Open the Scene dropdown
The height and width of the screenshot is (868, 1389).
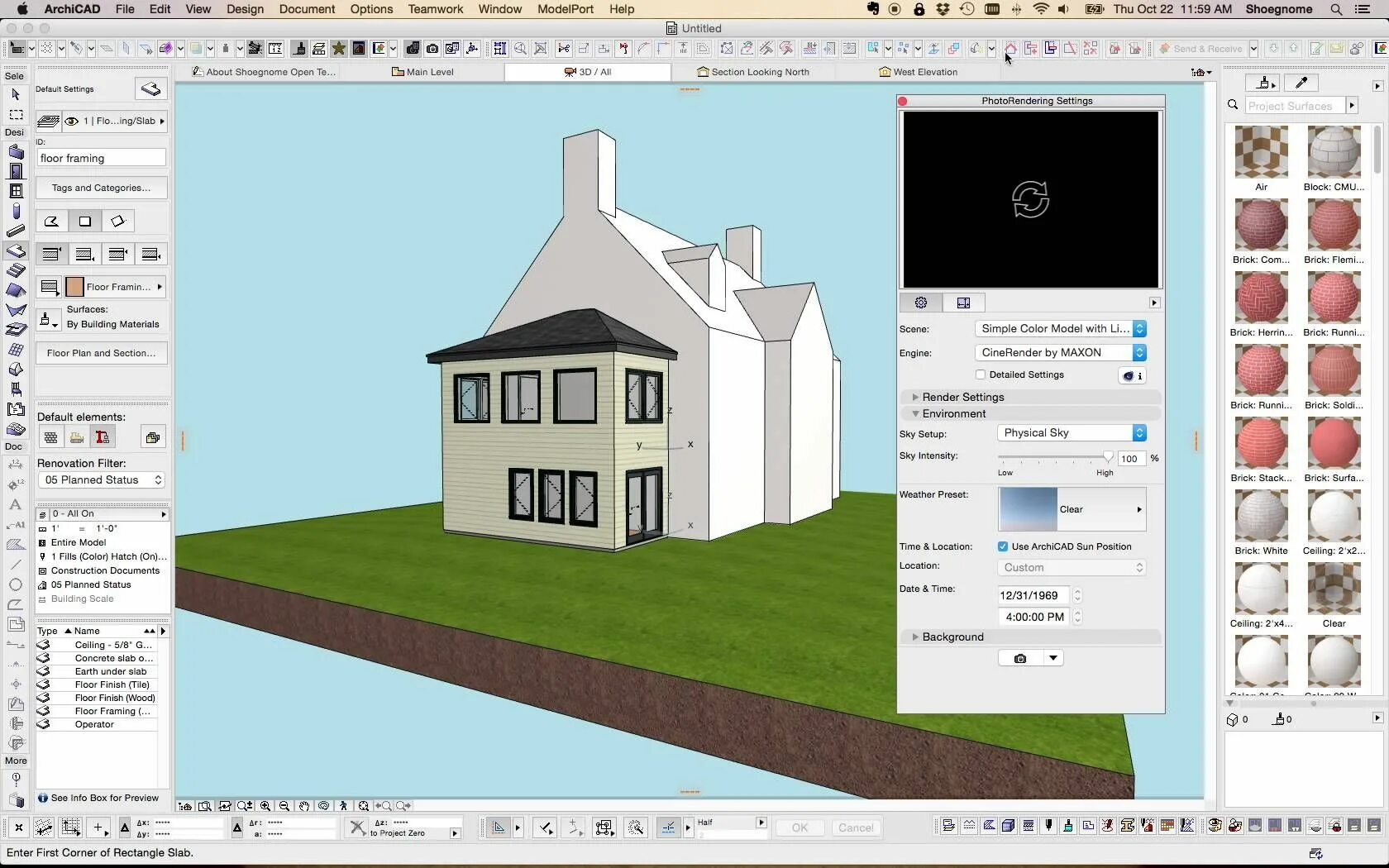point(1060,328)
